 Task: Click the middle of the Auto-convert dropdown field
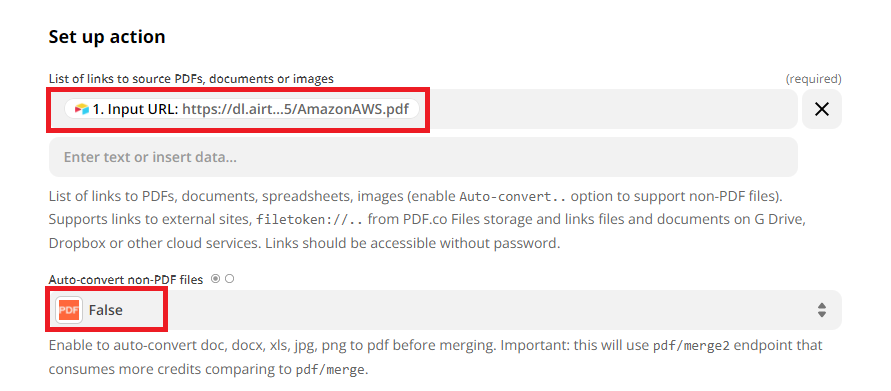pos(445,310)
